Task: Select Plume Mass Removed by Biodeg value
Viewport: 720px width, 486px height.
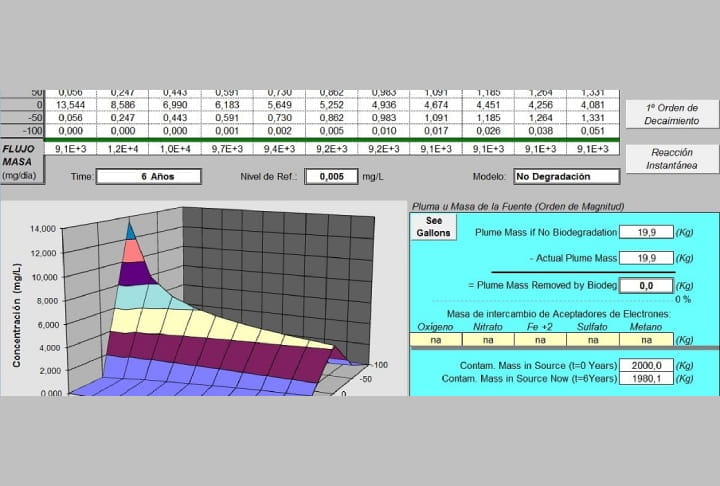Action: [x=646, y=286]
